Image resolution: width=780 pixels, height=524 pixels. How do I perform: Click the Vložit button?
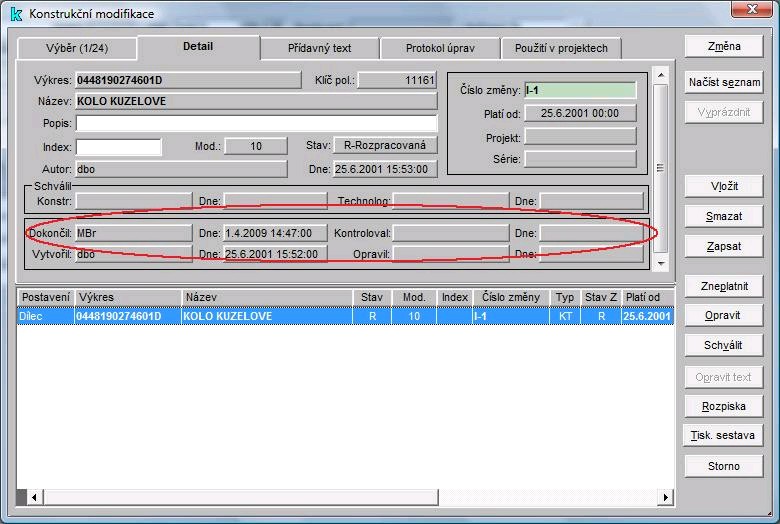pos(724,186)
